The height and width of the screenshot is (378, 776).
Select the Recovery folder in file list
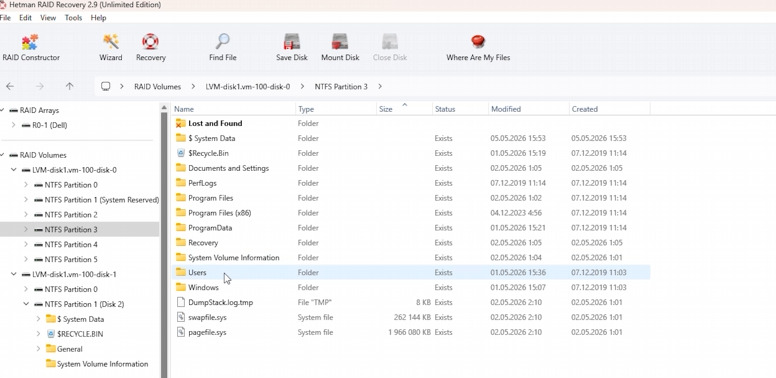(203, 242)
